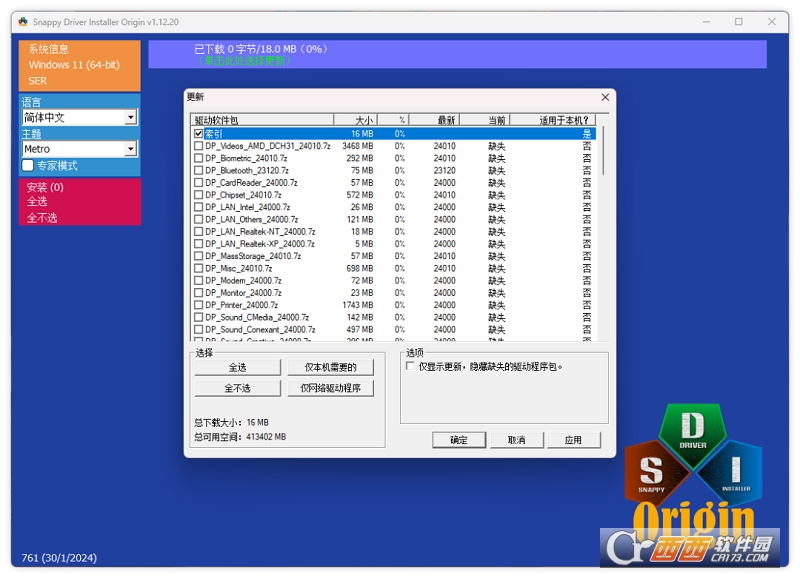
Task: Select the DP_LAN_Others_24000.7z row
Action: pyautogui.click(x=393, y=219)
